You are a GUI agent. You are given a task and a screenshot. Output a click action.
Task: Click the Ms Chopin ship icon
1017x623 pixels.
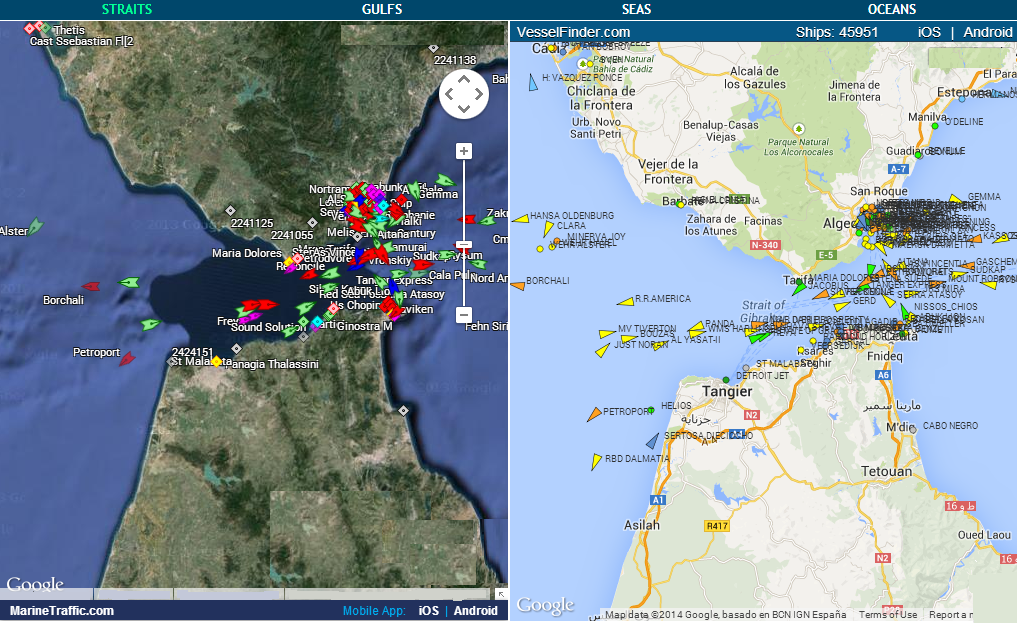tap(333, 309)
